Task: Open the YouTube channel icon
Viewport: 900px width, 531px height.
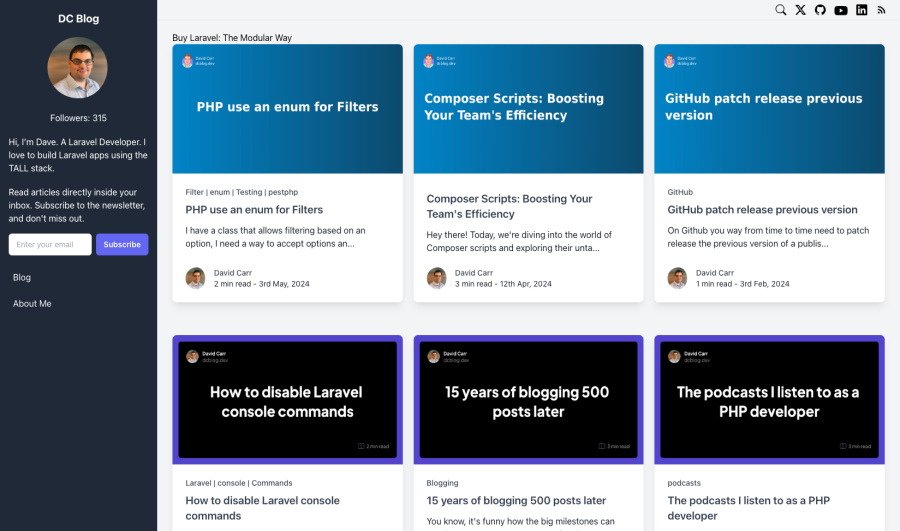Action: 841,10
